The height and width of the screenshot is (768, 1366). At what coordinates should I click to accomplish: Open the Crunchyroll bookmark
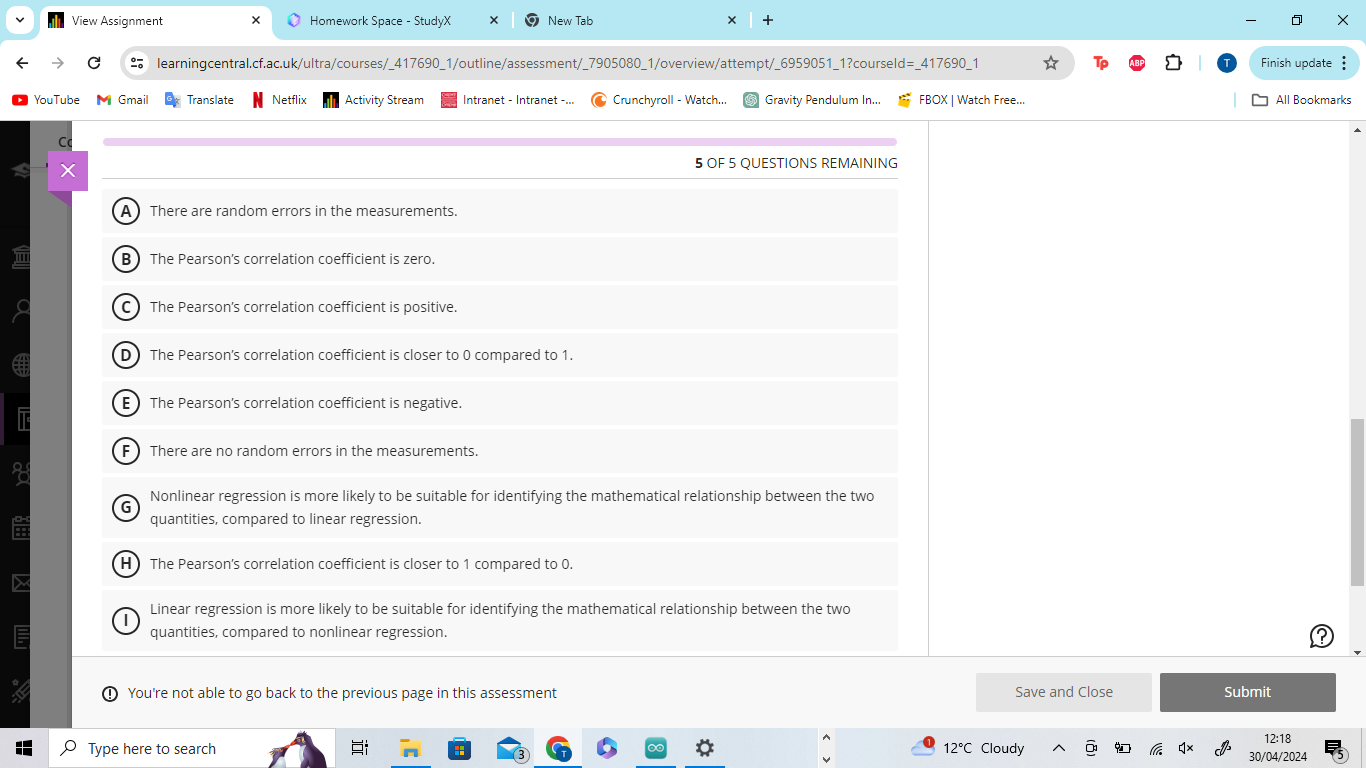[659, 100]
